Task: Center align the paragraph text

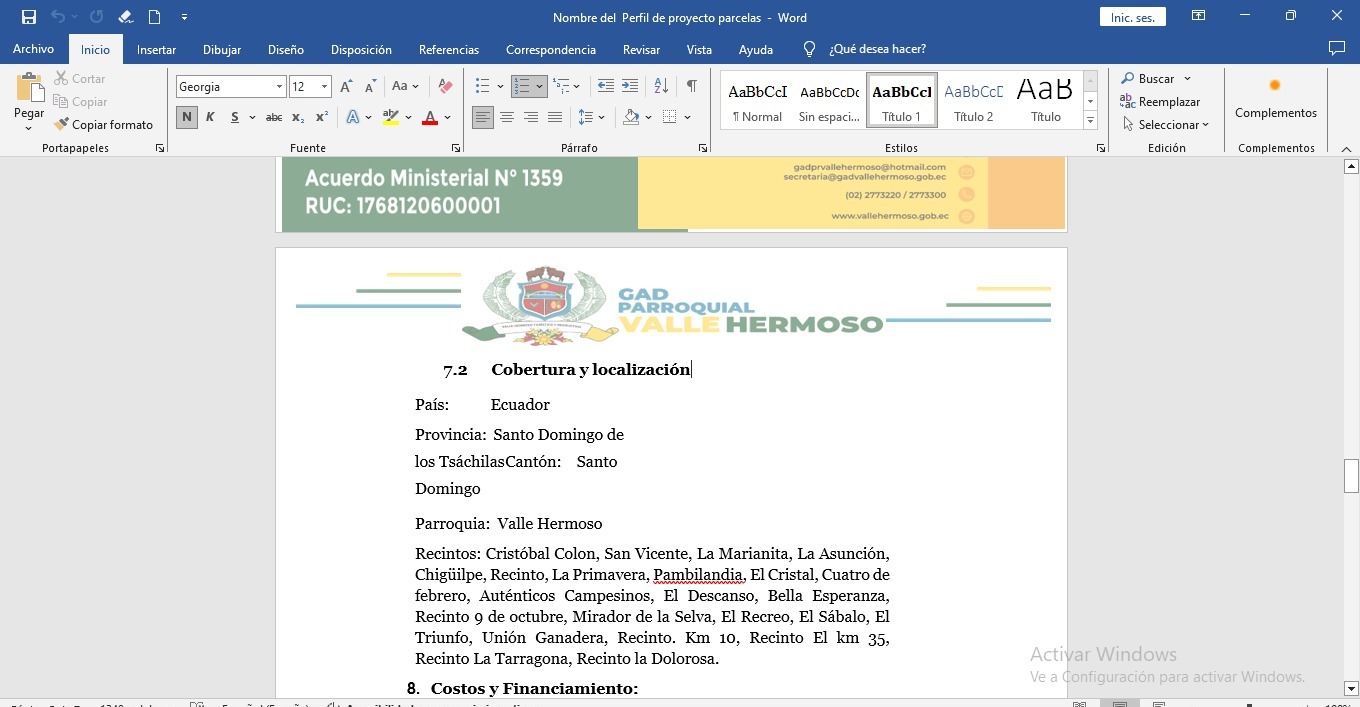Action: click(x=507, y=118)
